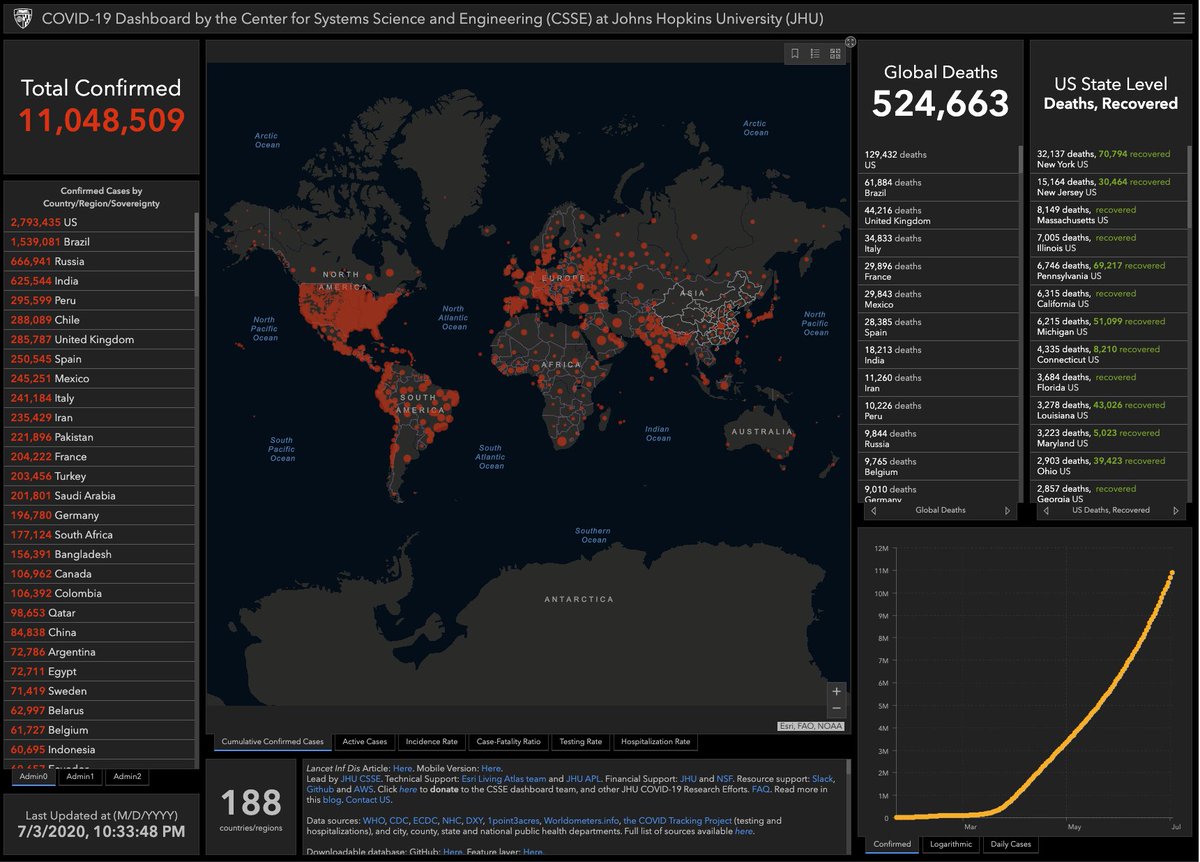Select Qatar in confirmed cases list
This screenshot has width=1200, height=862.
click(100, 613)
